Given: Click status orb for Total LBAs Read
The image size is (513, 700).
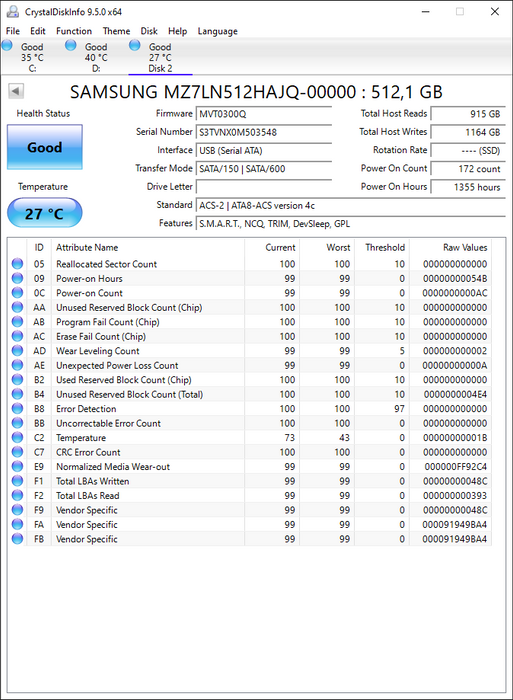Looking at the screenshot, I should 17,496.
